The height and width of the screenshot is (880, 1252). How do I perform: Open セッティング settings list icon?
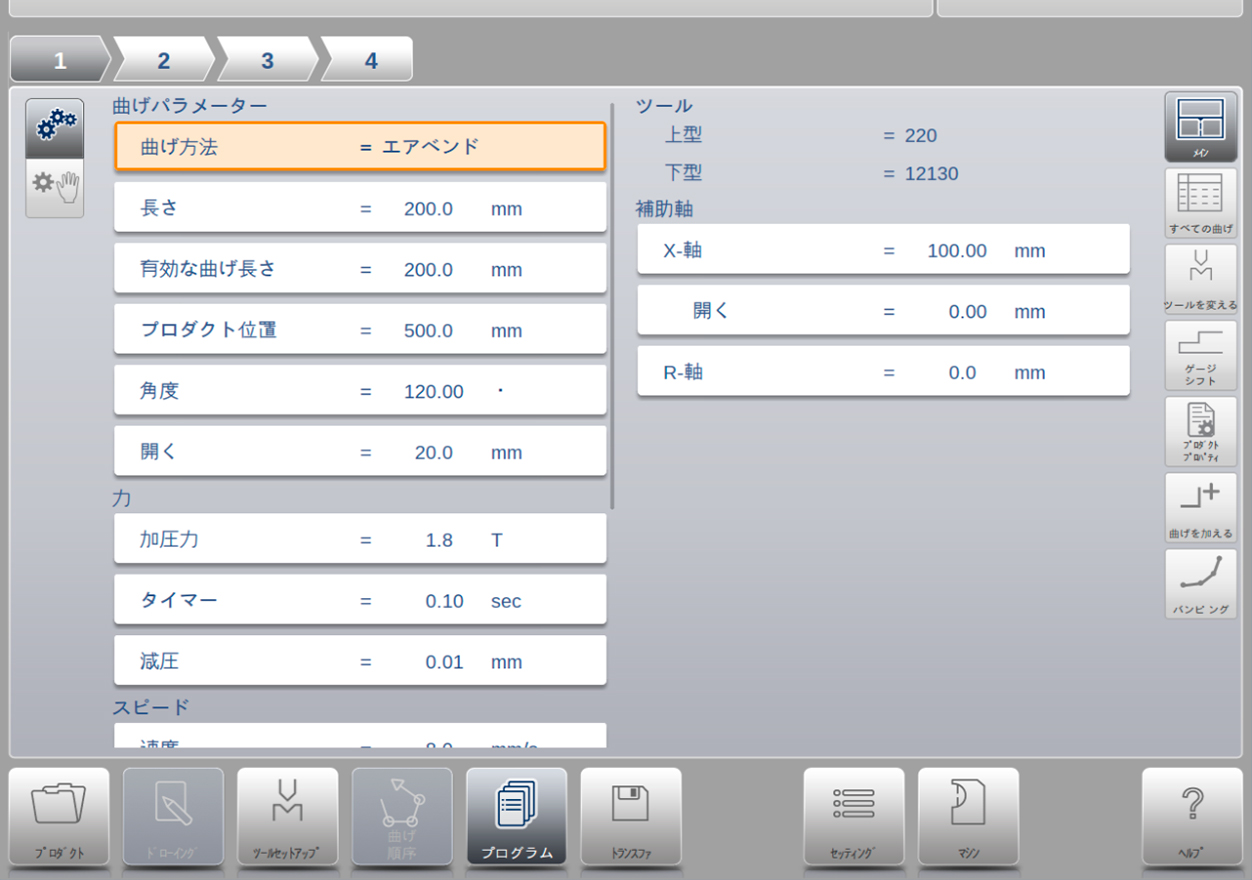tap(853, 816)
